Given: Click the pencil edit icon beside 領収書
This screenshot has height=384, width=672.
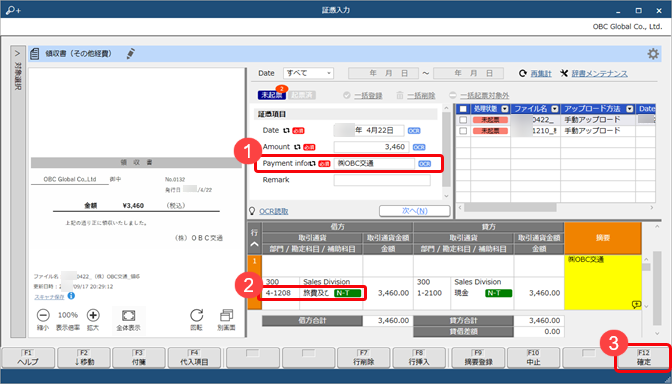Looking at the screenshot, I should point(131,54).
